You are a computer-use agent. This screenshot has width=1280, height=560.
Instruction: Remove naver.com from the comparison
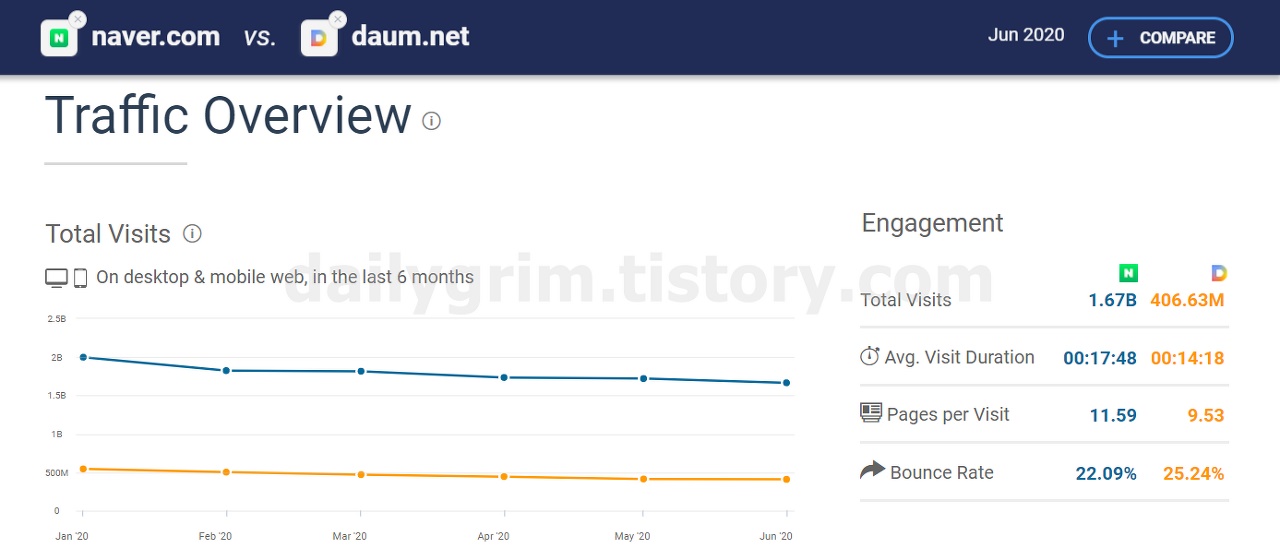(x=78, y=19)
